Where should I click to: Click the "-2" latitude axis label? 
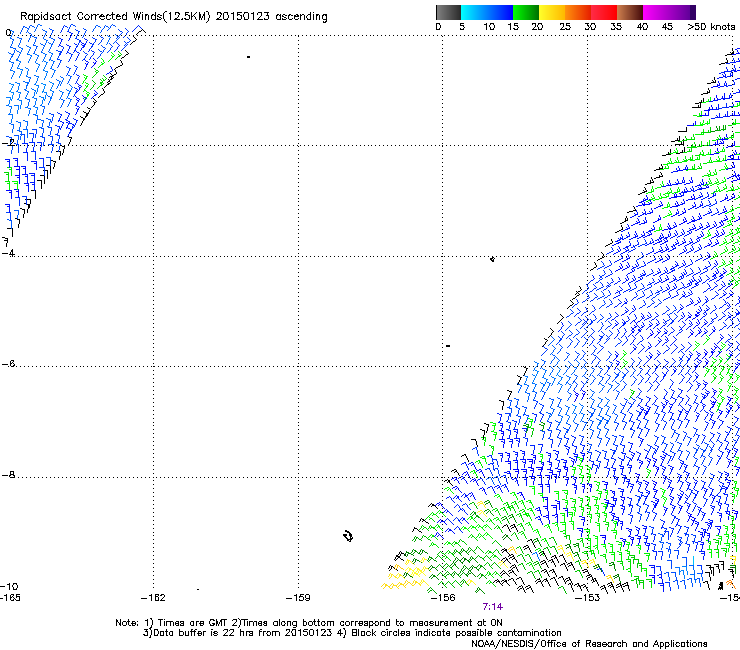[8, 142]
